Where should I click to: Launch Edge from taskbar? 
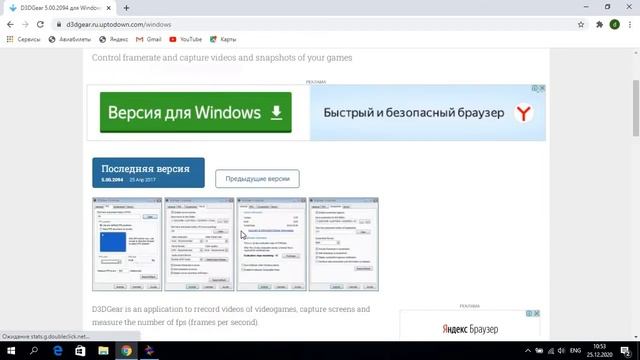[58, 351]
